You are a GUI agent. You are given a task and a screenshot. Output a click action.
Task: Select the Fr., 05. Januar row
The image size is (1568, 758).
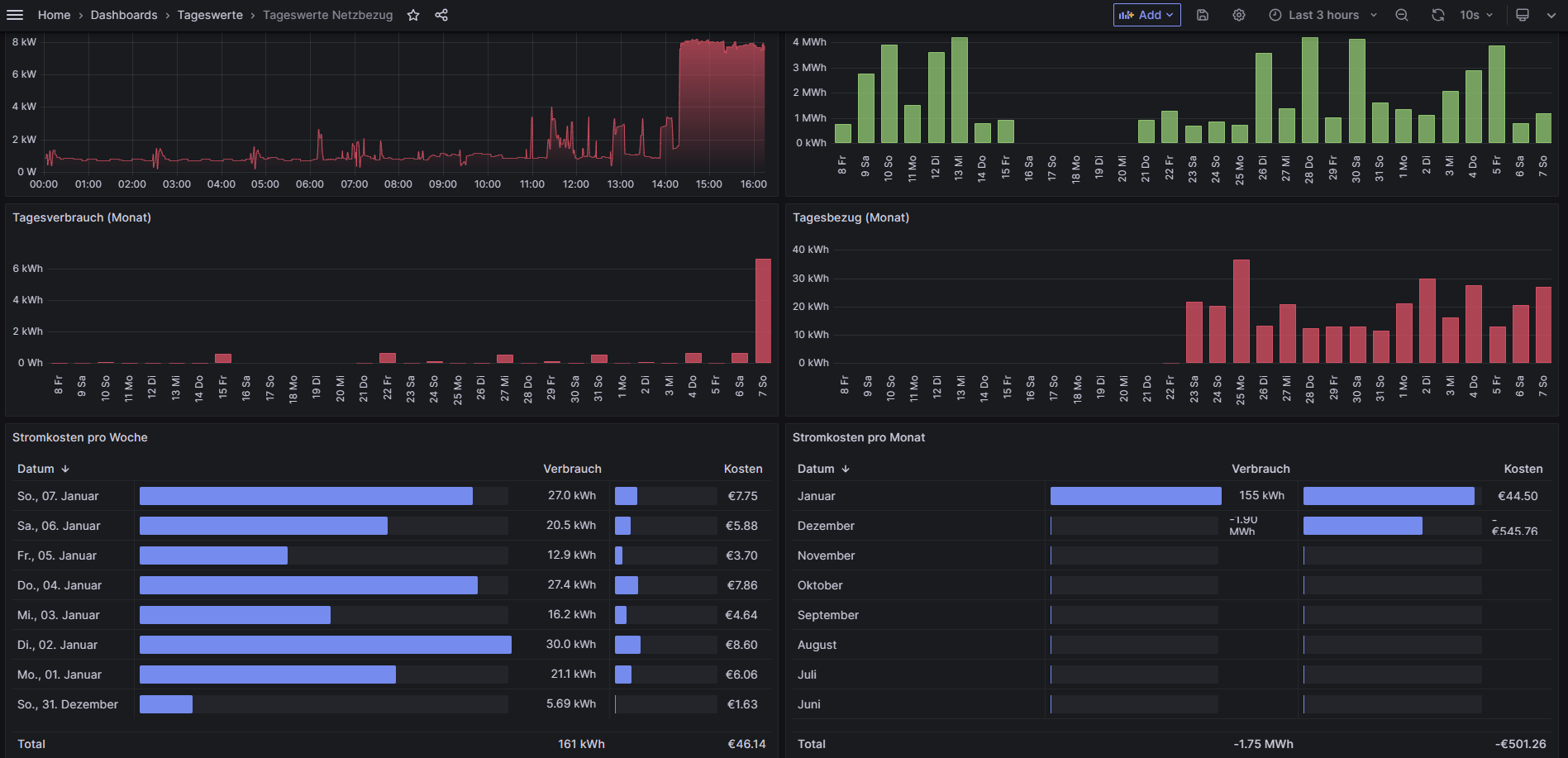(392, 555)
